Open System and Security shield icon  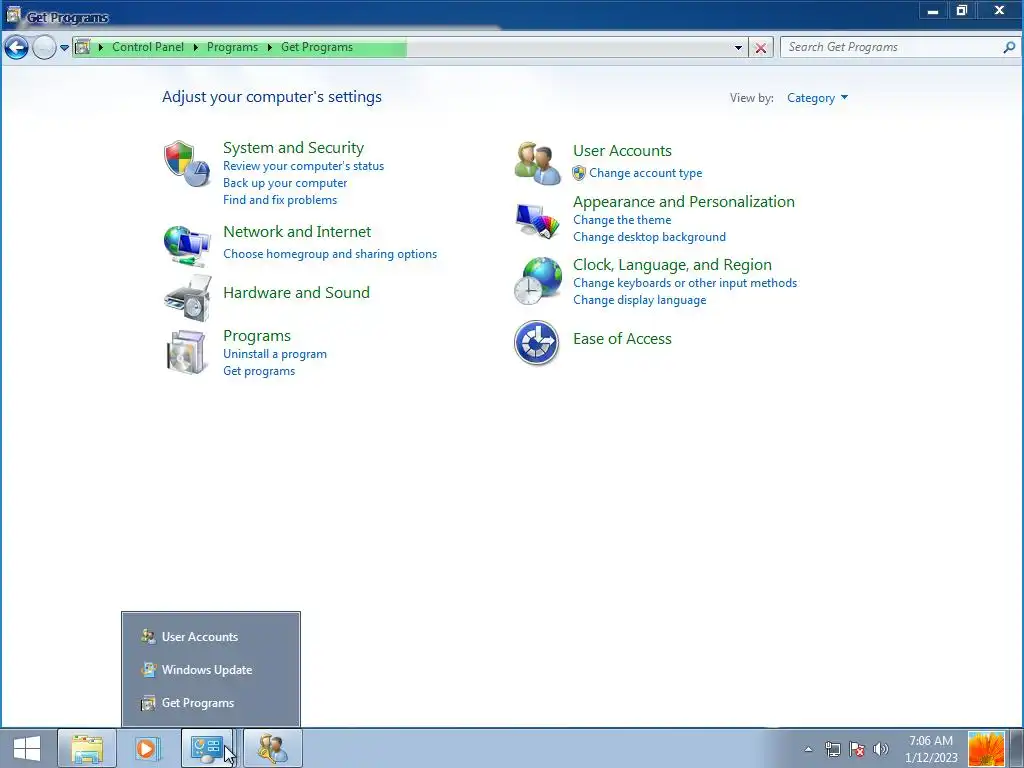click(187, 163)
